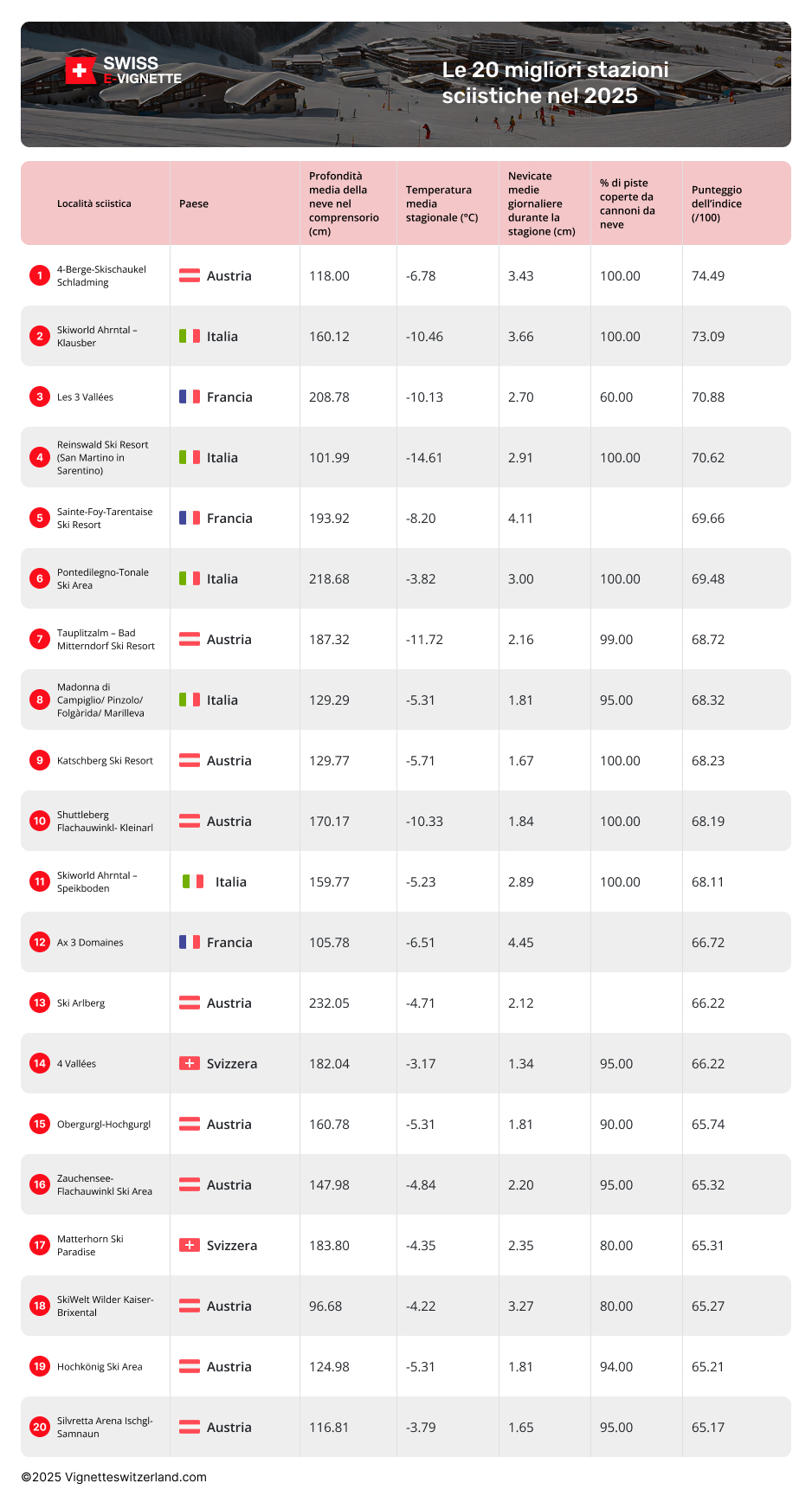Click the Italian flag in Pontedilegno-Tonale row
The height and width of the screenshot is (1509, 812).
(190, 578)
